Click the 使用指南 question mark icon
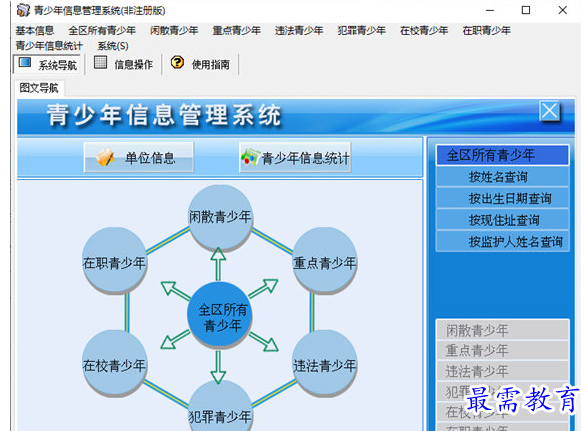 (x=177, y=62)
